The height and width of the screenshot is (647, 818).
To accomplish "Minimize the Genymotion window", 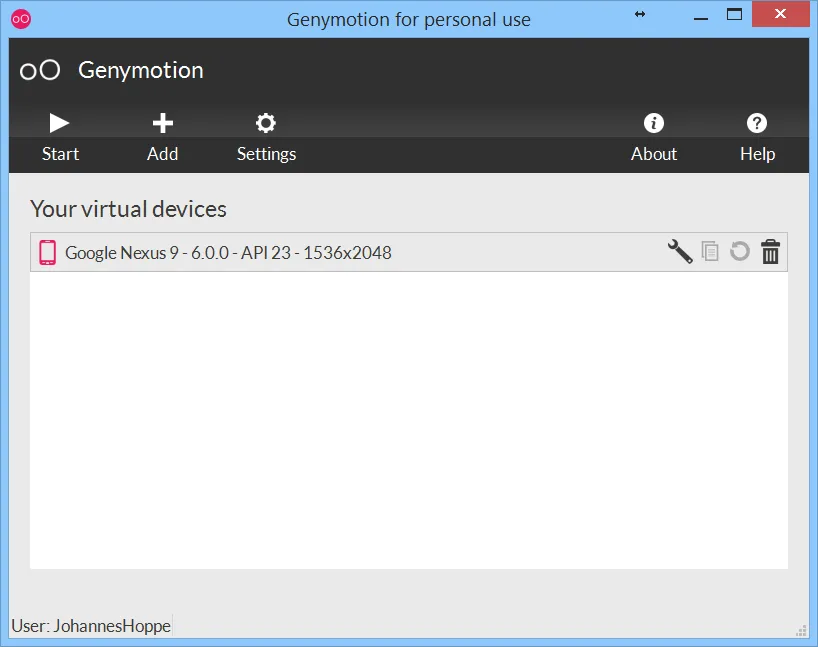I will coord(701,17).
